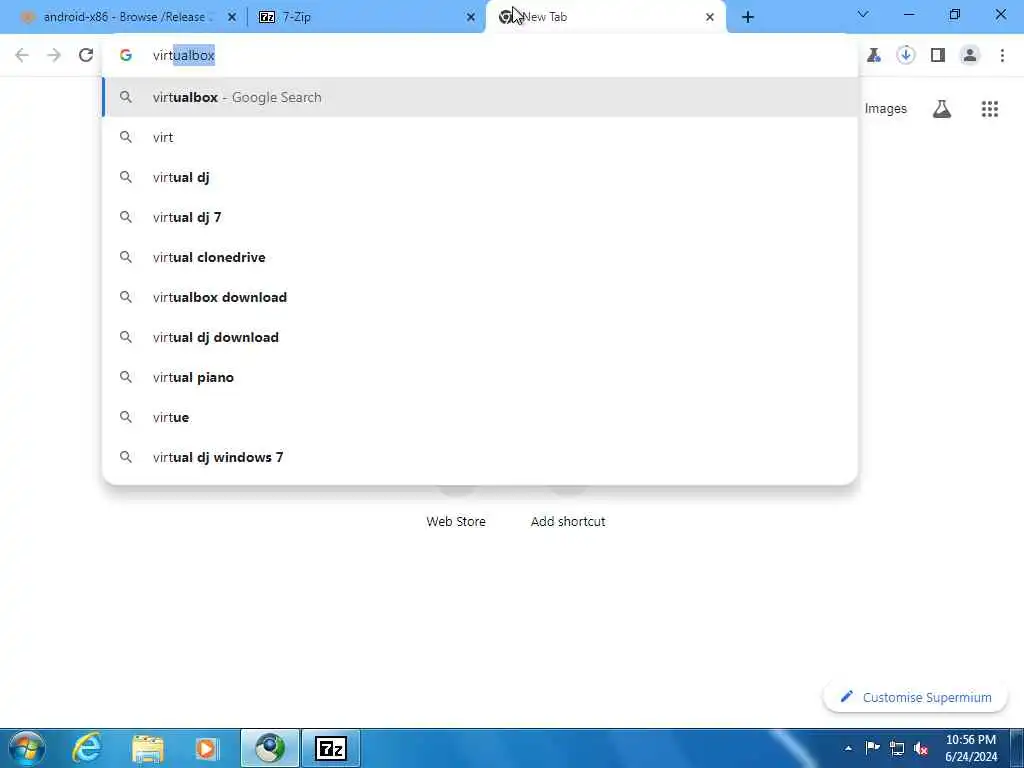
Task: Open the Windows Start orb
Action: point(26,748)
